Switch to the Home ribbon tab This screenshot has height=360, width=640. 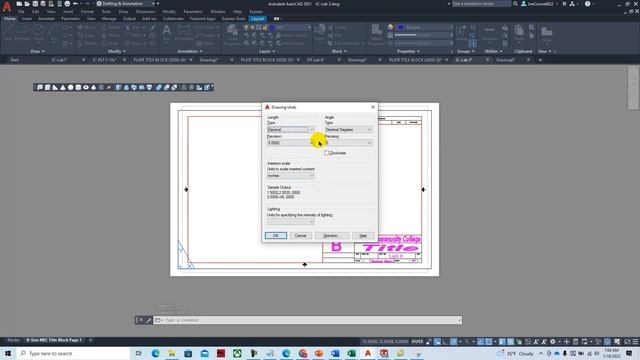9,19
